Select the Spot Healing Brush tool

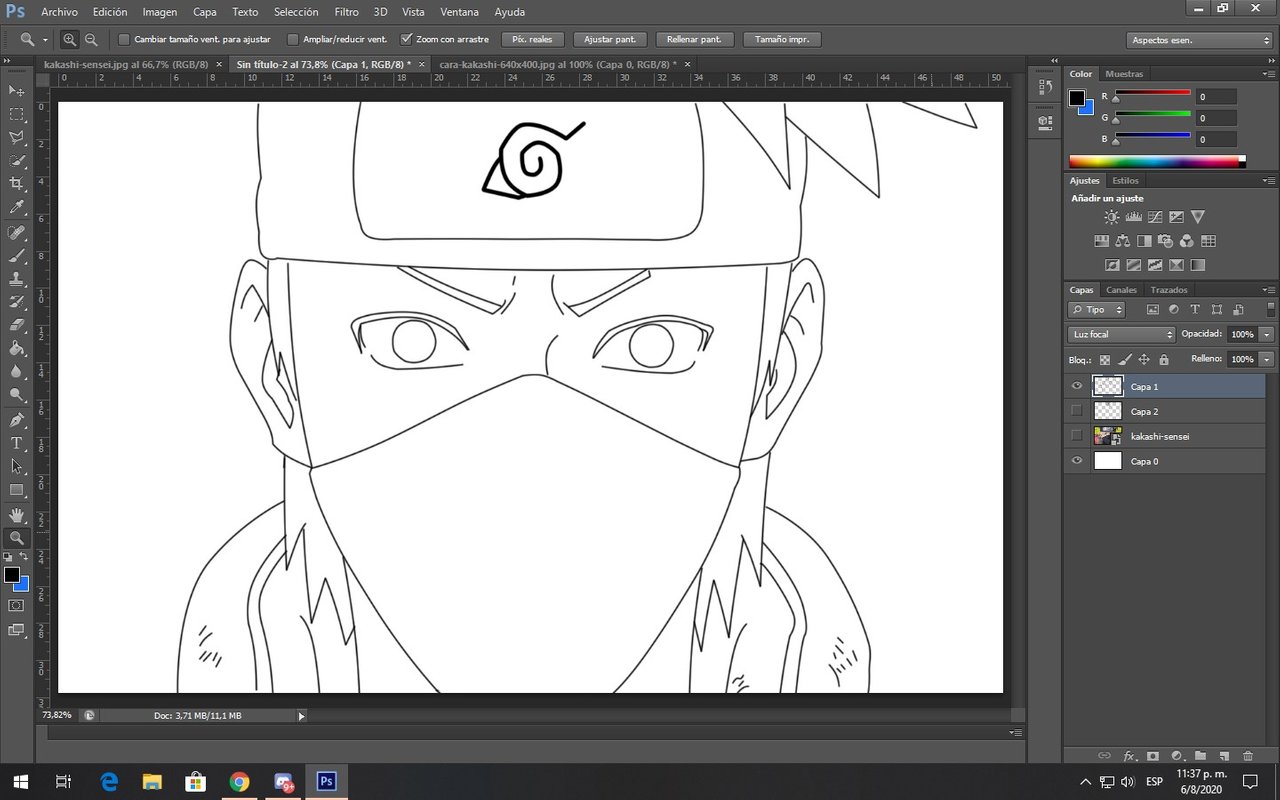click(x=17, y=232)
